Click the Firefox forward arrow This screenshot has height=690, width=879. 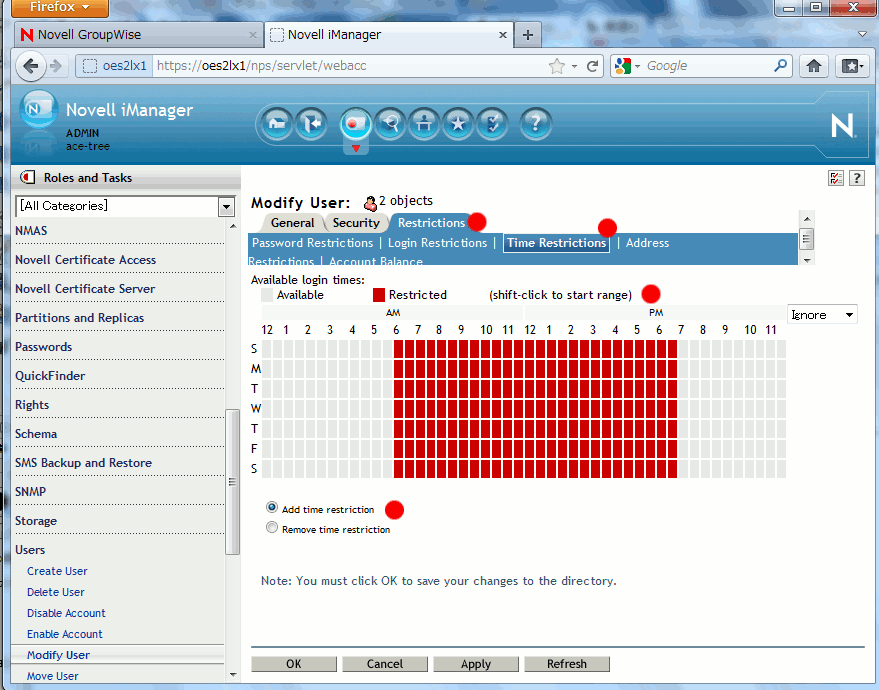tap(55, 66)
